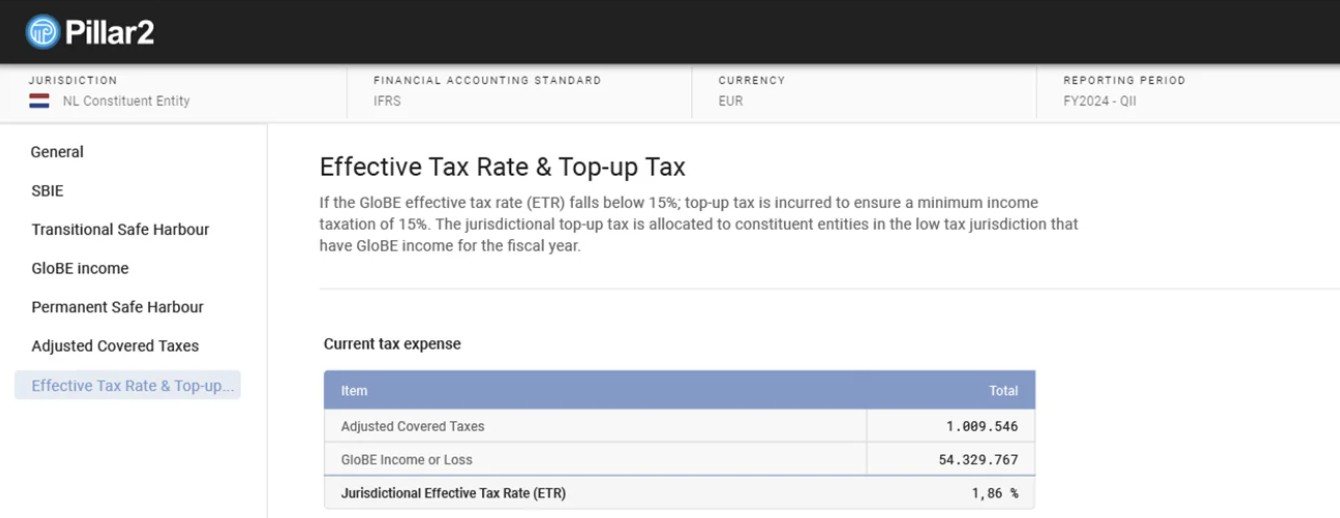Image resolution: width=1340 pixels, height=518 pixels.
Task: Select Effective Tax Rate & Top-up sidebar item
Action: click(x=128, y=385)
